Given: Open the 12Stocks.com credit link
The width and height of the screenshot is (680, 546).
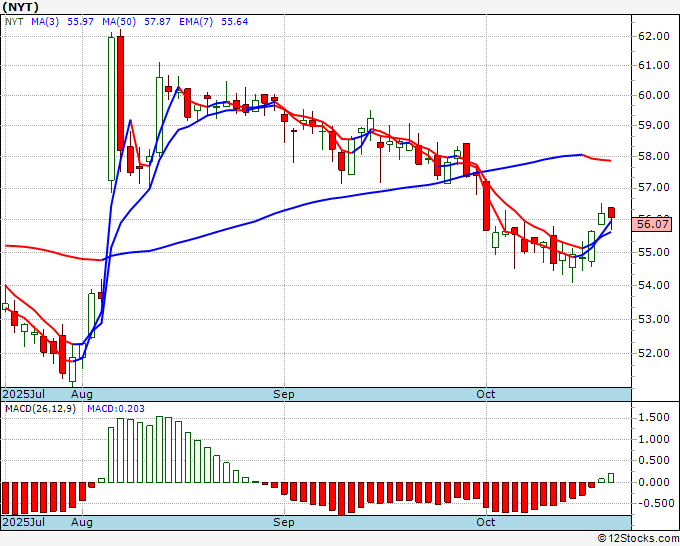Looking at the screenshot, I should coord(638,538).
